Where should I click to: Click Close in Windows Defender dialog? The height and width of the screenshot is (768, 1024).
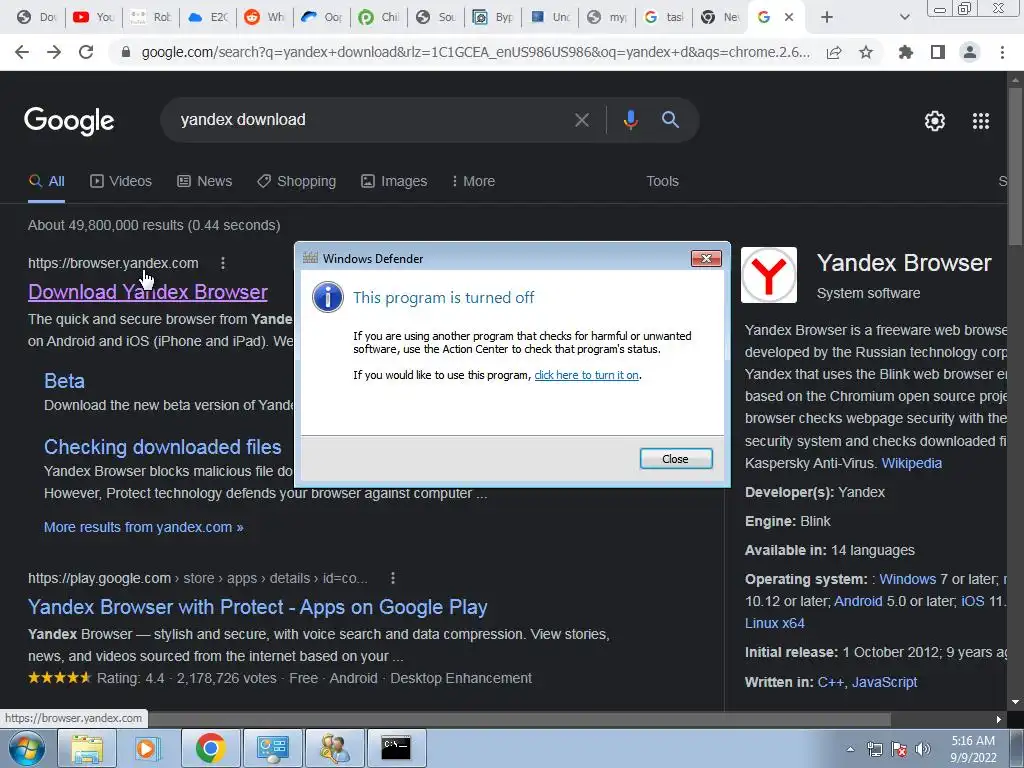coord(676,459)
